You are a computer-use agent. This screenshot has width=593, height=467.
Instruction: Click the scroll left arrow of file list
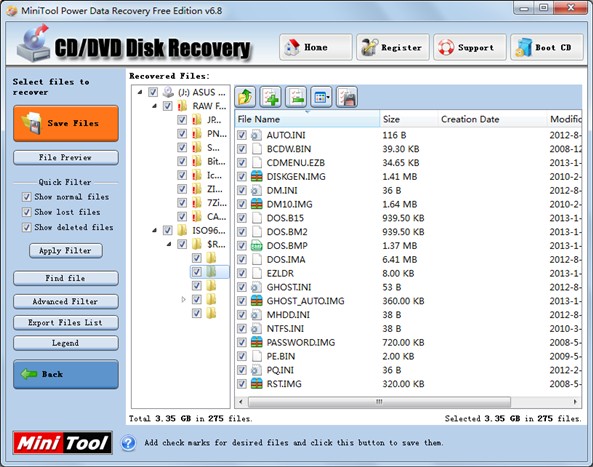pos(241,402)
